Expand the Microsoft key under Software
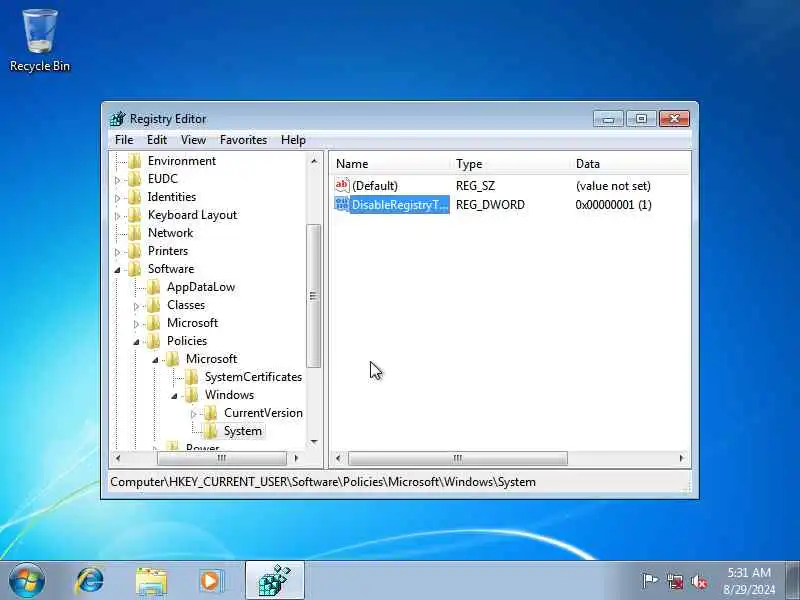 (x=136, y=324)
